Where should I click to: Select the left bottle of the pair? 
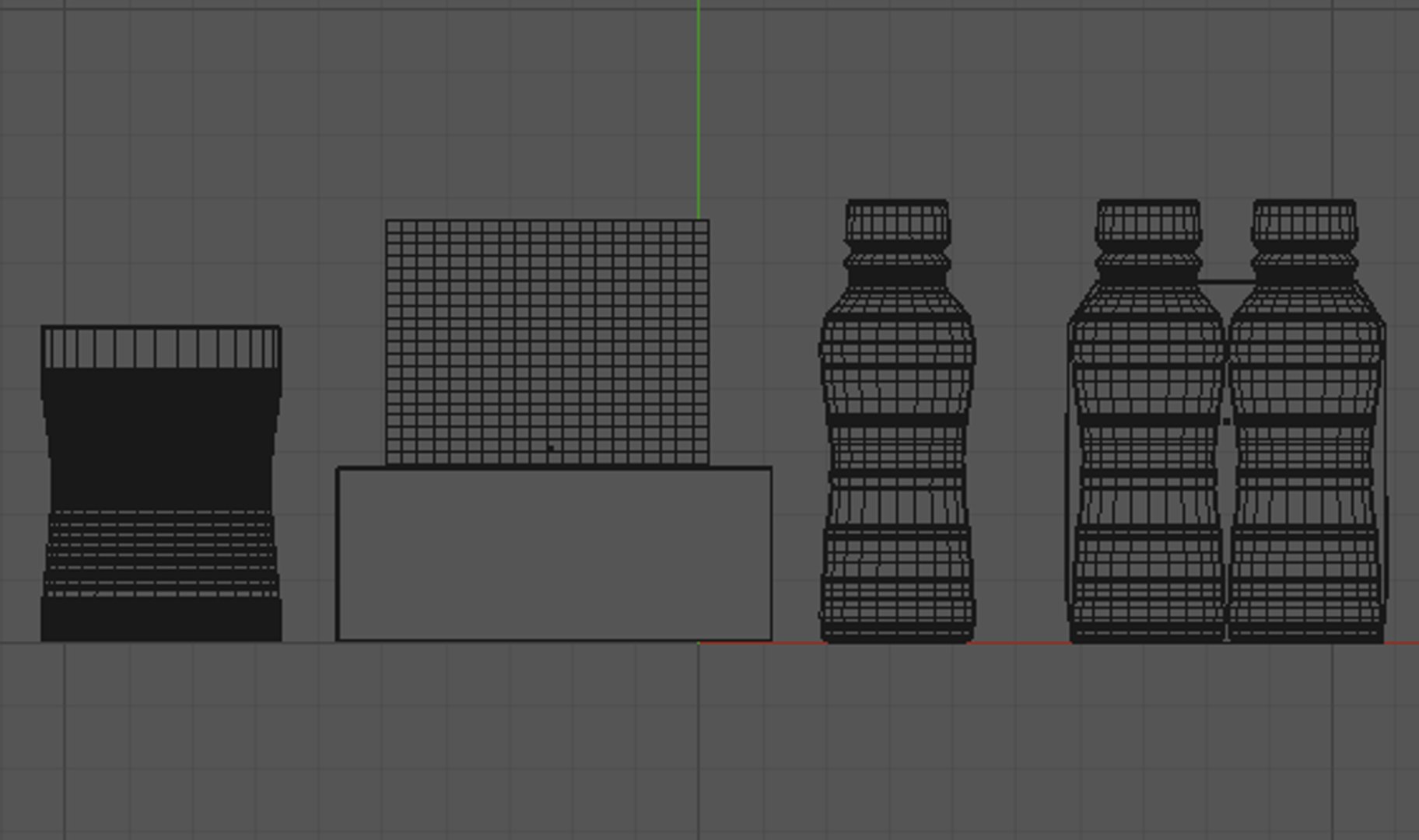point(1147,422)
